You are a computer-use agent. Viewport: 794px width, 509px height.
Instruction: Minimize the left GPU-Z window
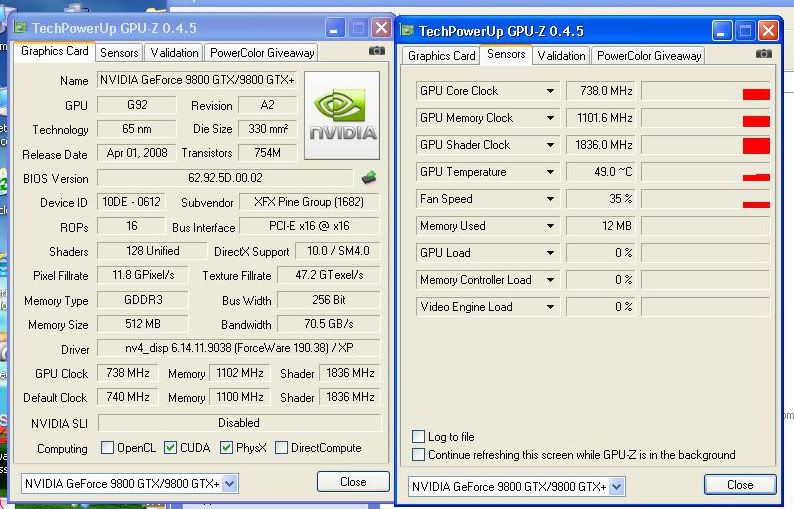coord(335,28)
